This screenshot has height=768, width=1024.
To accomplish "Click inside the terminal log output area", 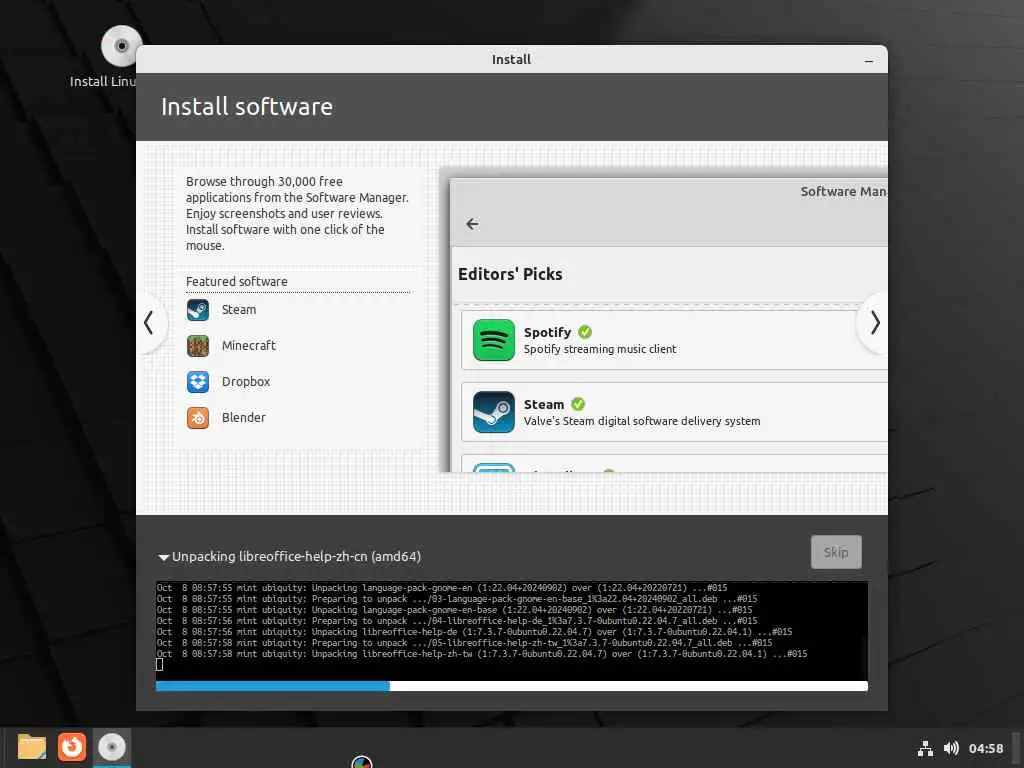I will click(x=511, y=630).
